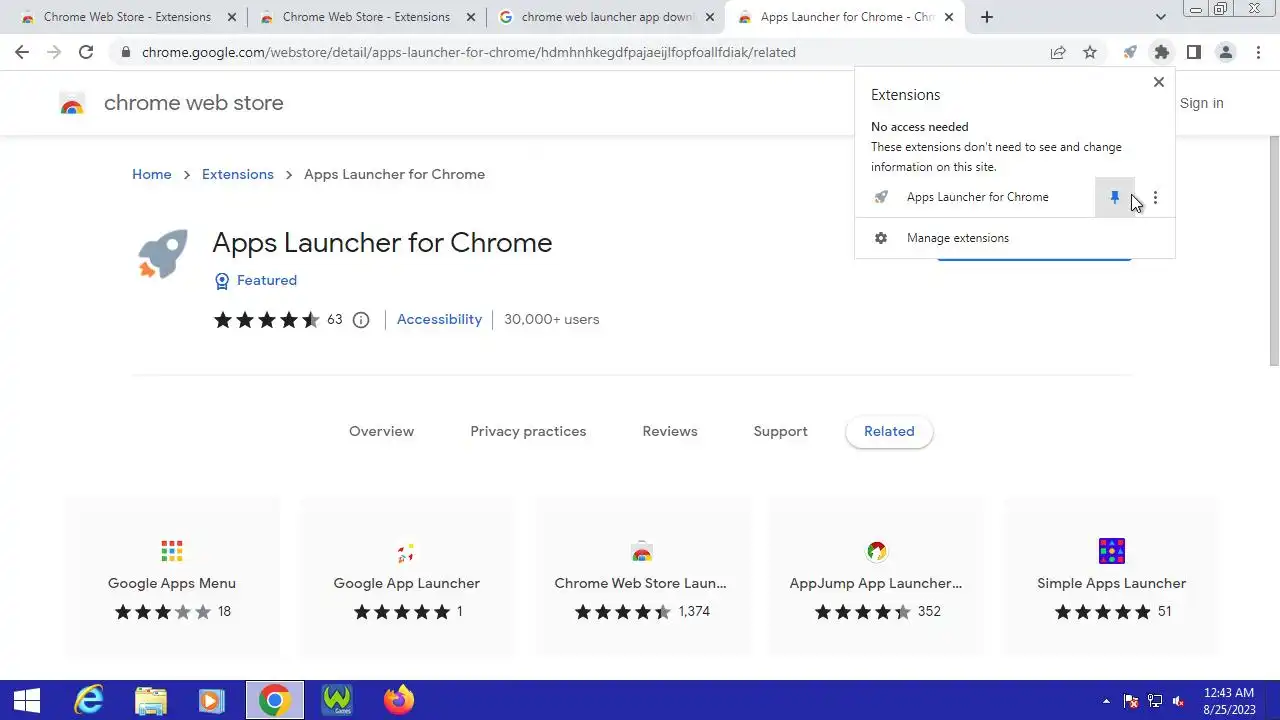The image size is (1280, 720).
Task: Open the Games app on taskbar
Action: 336,700
